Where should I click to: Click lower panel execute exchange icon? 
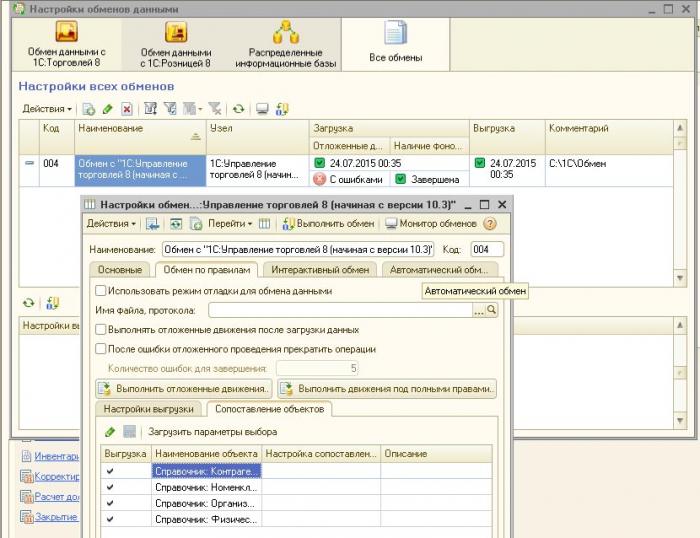point(52,303)
